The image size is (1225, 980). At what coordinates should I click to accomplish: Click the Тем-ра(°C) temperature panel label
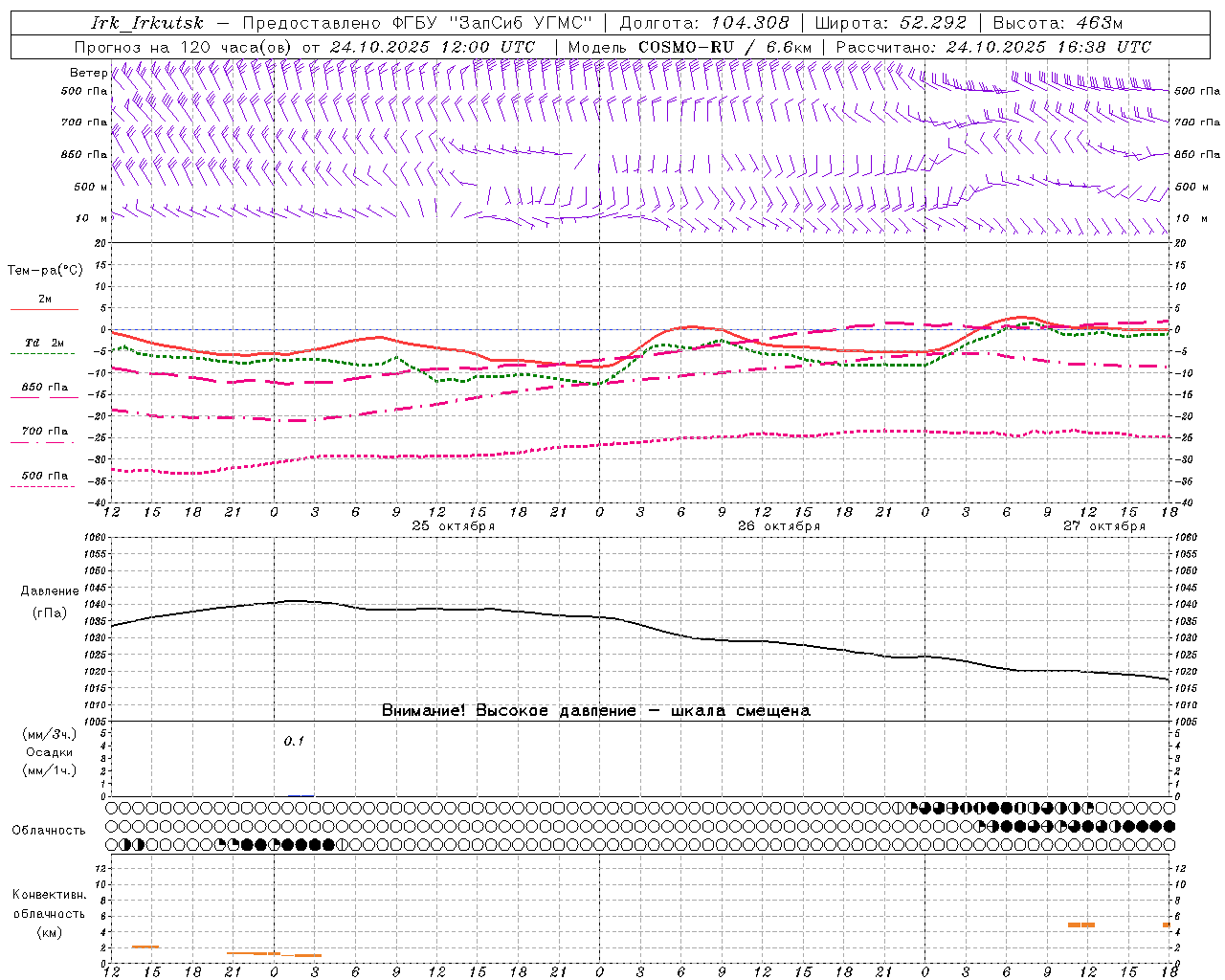click(x=45, y=271)
